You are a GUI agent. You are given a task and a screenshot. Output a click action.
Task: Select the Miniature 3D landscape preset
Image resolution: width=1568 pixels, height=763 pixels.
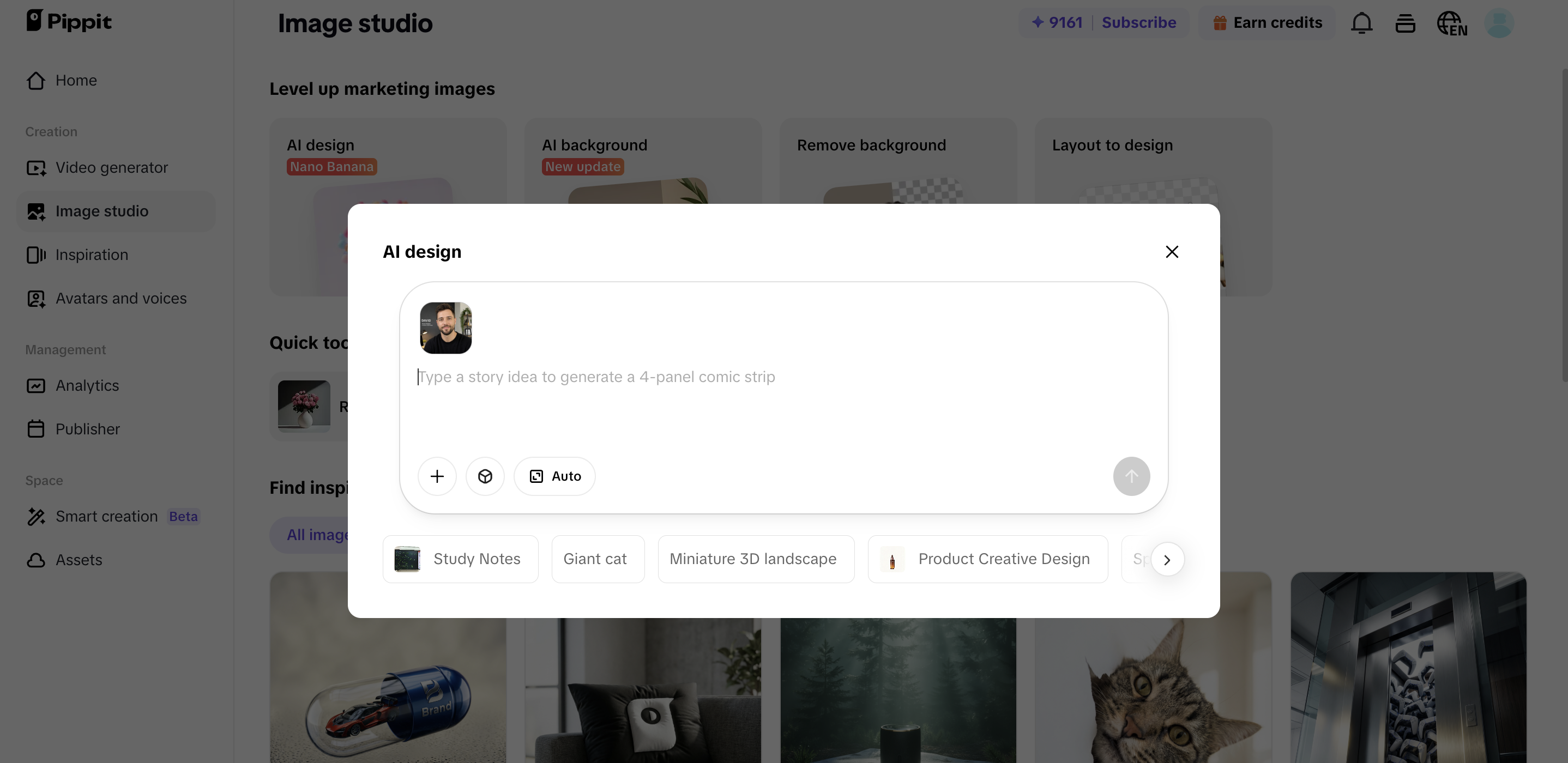[x=756, y=559]
